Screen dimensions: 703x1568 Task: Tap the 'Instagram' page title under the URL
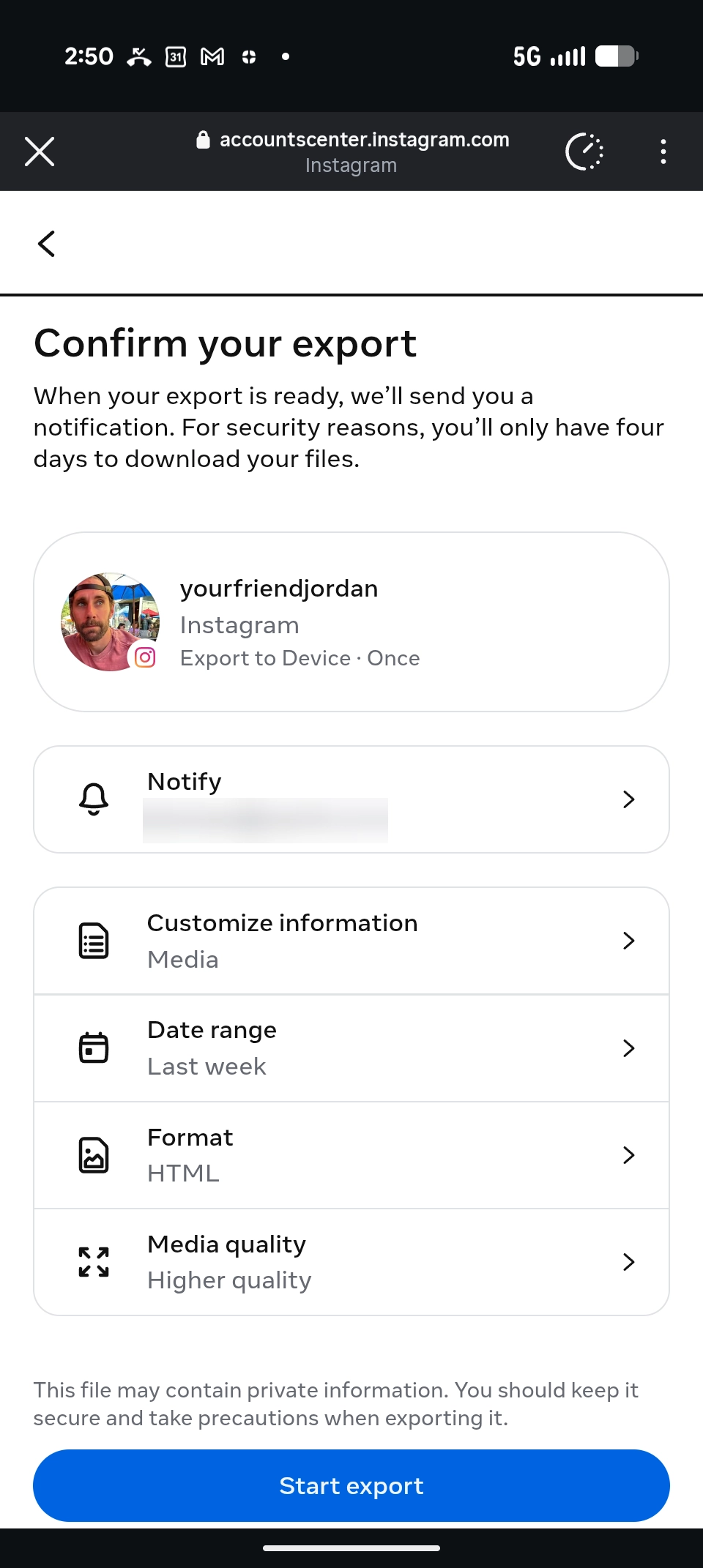coord(351,165)
